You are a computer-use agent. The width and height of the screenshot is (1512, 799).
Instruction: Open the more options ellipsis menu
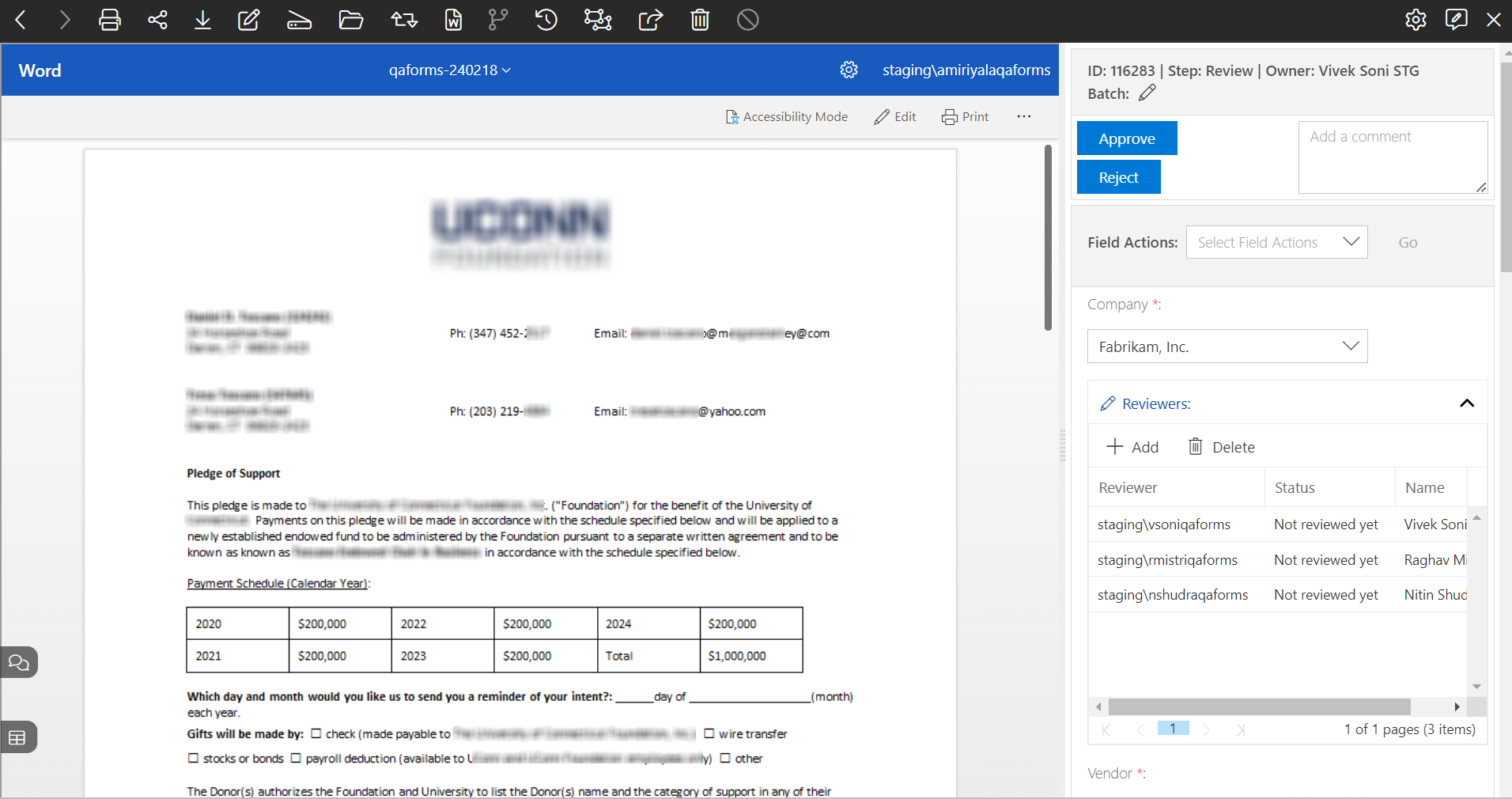[x=1024, y=116]
